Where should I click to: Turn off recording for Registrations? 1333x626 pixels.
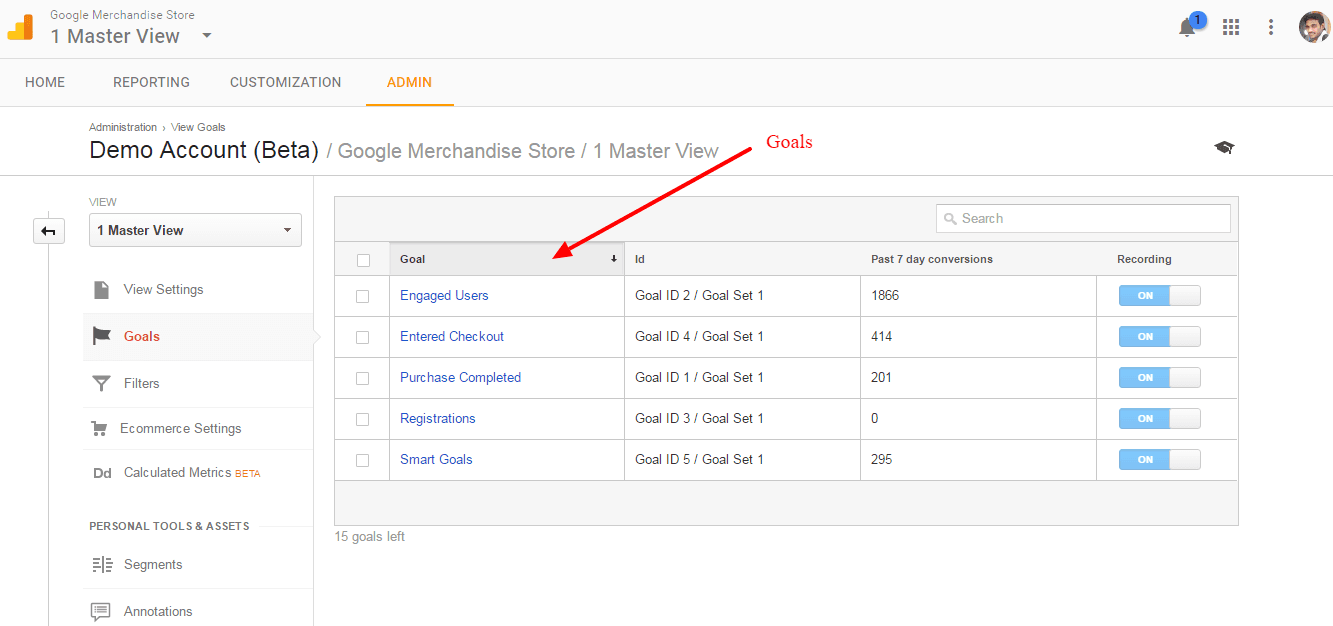[1160, 419]
